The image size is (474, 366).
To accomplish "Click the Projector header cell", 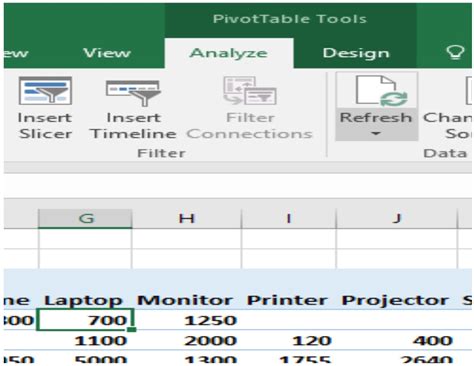I will [395, 300].
